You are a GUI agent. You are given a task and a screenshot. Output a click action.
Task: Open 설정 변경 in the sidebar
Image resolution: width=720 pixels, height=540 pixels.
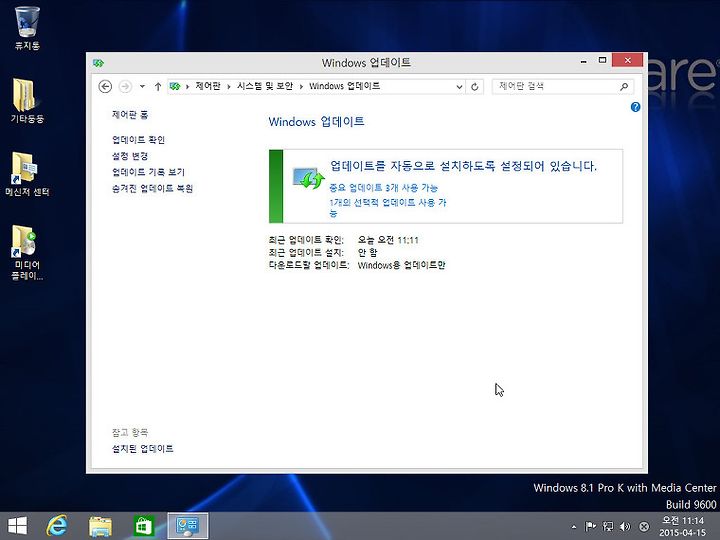[x=130, y=156]
